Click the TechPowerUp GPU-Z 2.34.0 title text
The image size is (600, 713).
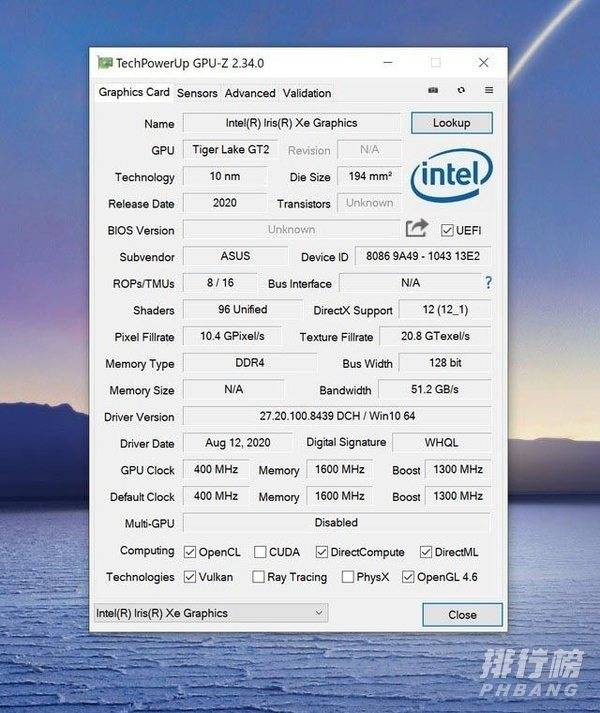coord(190,63)
